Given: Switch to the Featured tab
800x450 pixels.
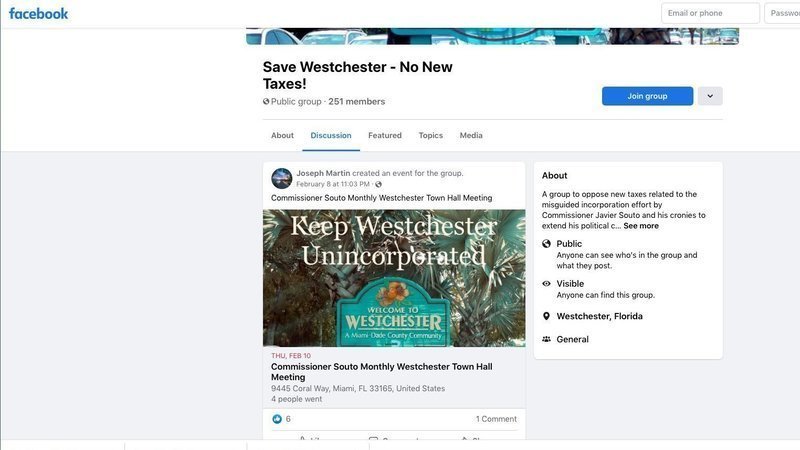Looking at the screenshot, I should coord(385,135).
